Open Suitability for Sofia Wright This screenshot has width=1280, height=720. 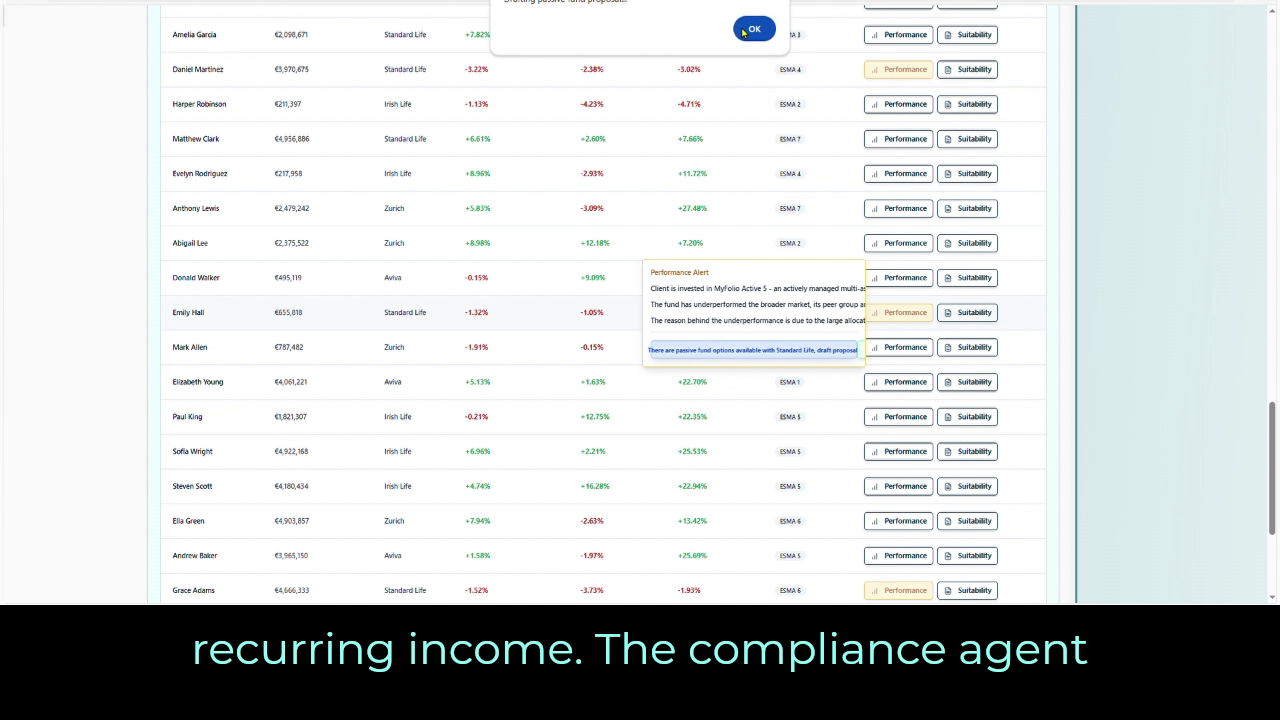(967, 452)
